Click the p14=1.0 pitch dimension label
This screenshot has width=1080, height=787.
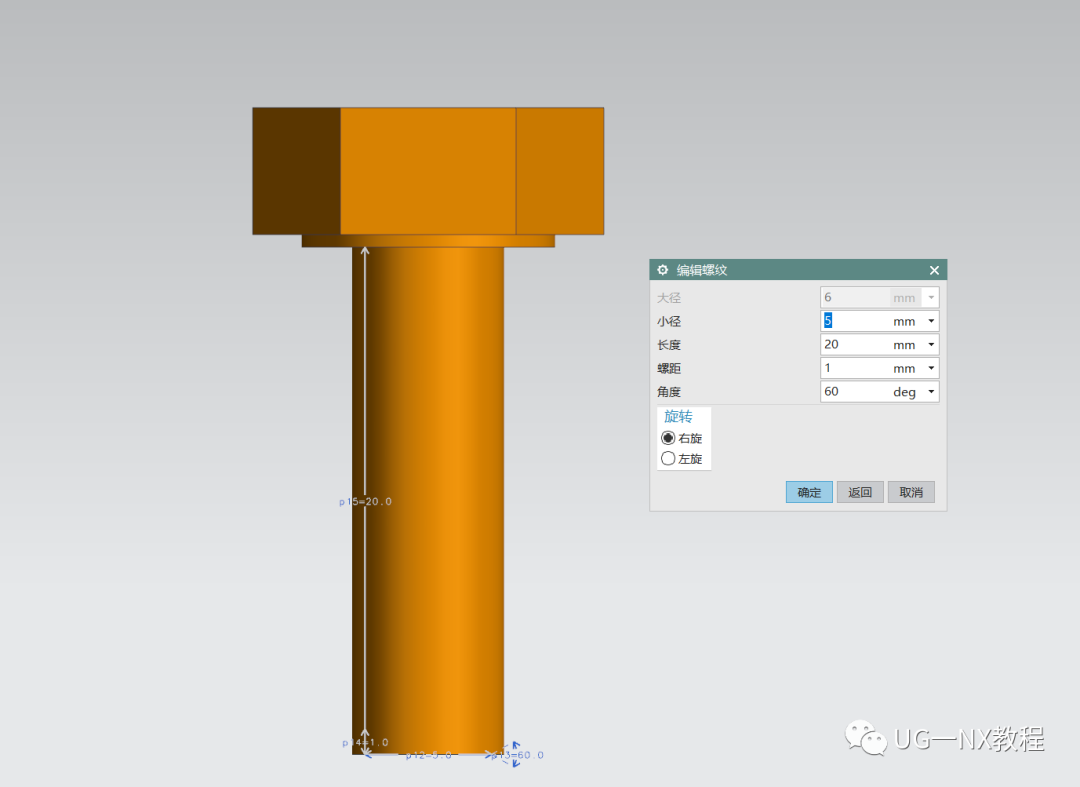[x=366, y=743]
